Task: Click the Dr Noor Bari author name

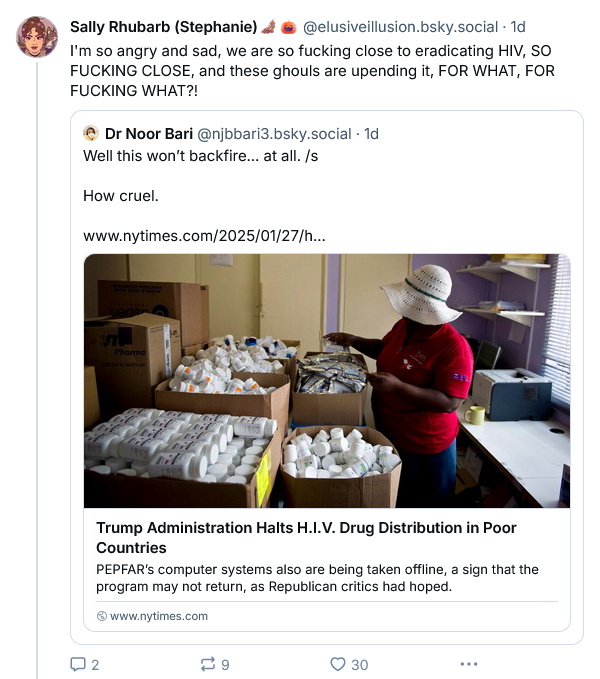Action: pyautogui.click(x=149, y=133)
